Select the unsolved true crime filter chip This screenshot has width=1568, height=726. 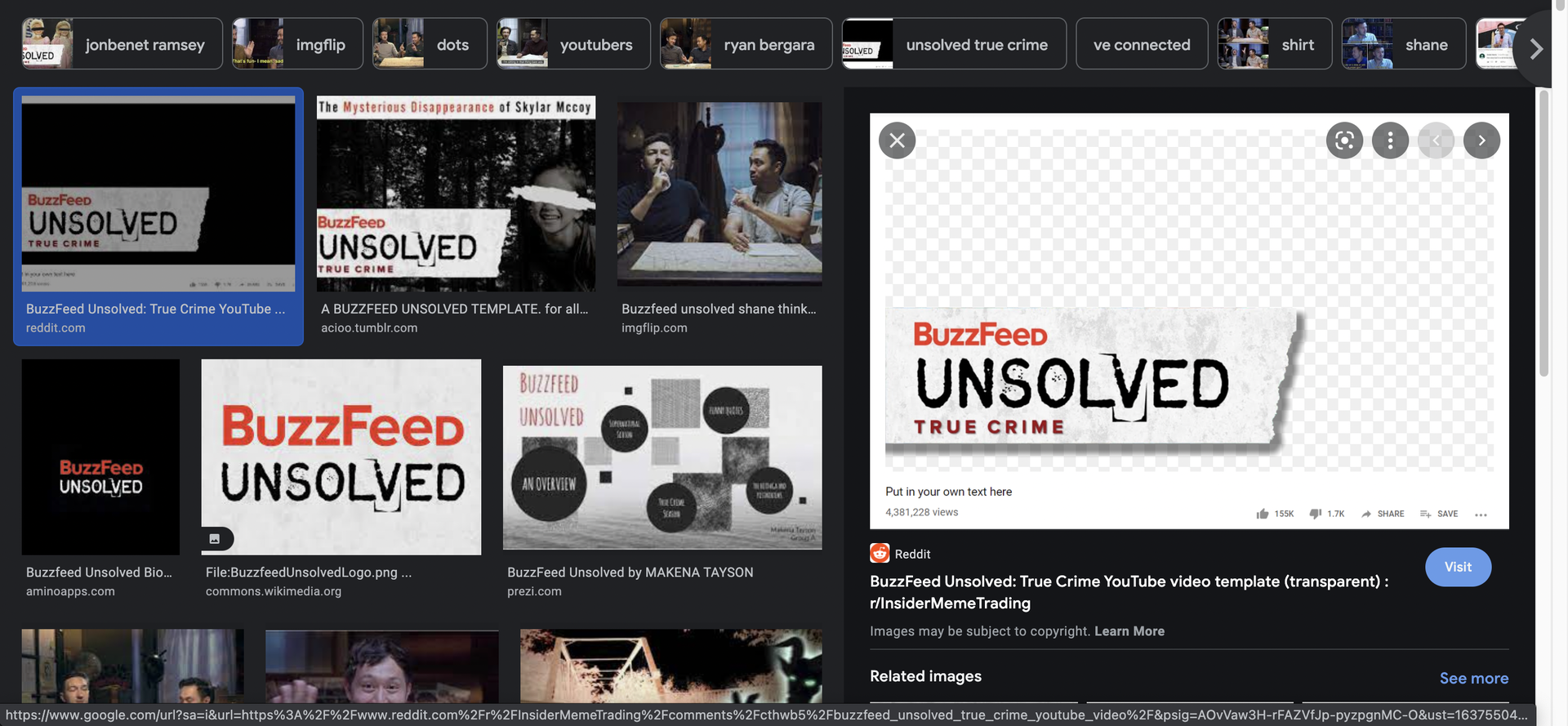pos(954,44)
